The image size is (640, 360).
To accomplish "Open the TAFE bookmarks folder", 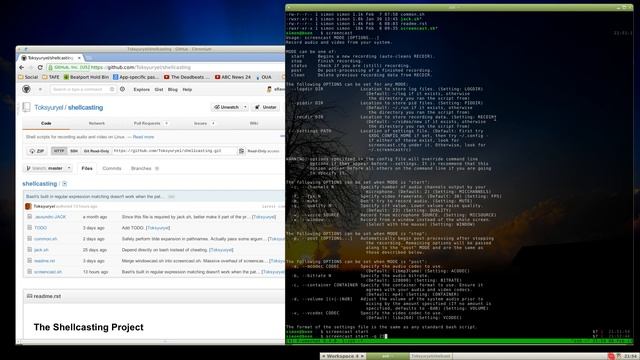I will point(51,77).
